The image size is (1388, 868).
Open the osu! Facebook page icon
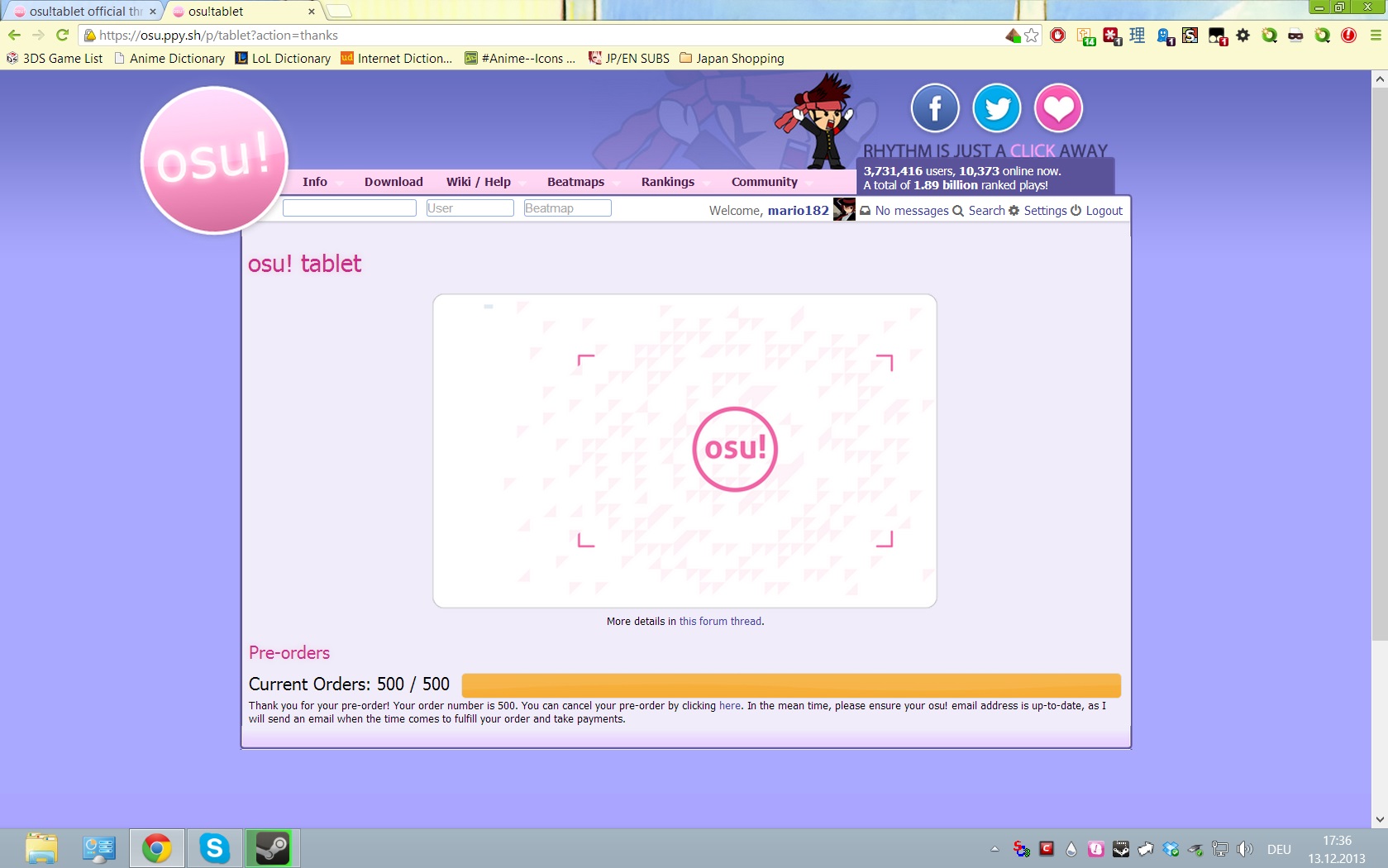tap(935, 108)
